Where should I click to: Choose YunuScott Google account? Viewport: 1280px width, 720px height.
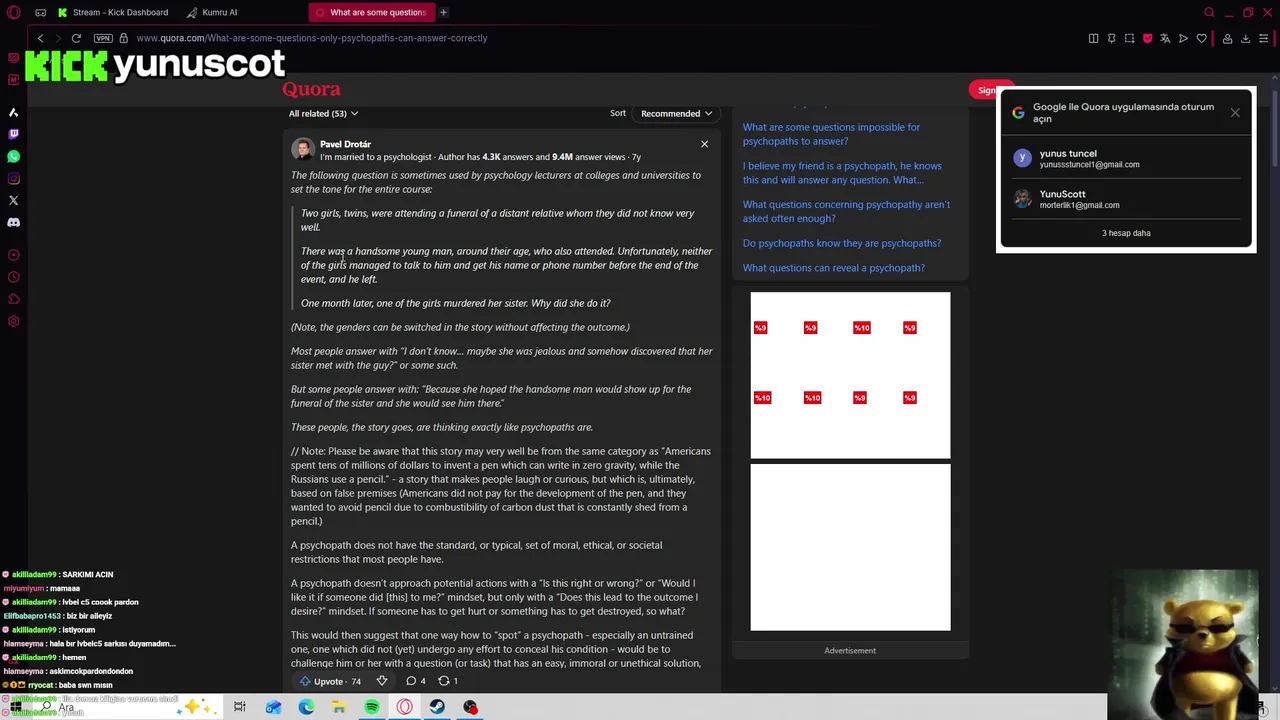tap(1126, 199)
